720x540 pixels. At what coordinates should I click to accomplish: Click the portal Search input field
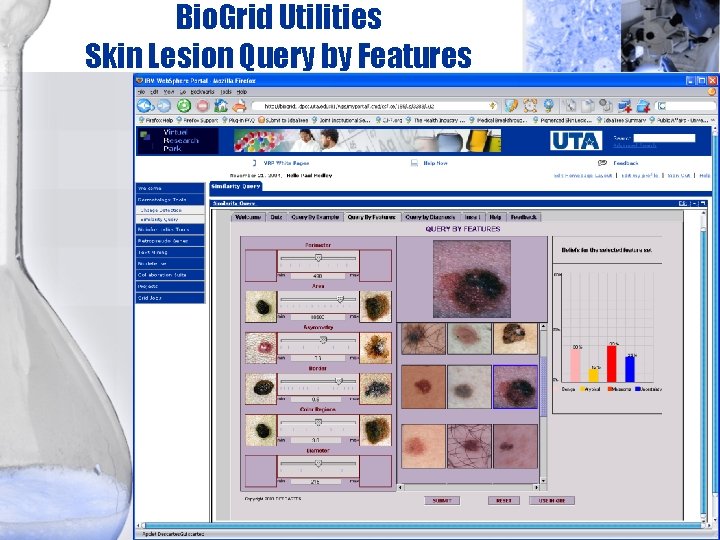(x=664, y=138)
